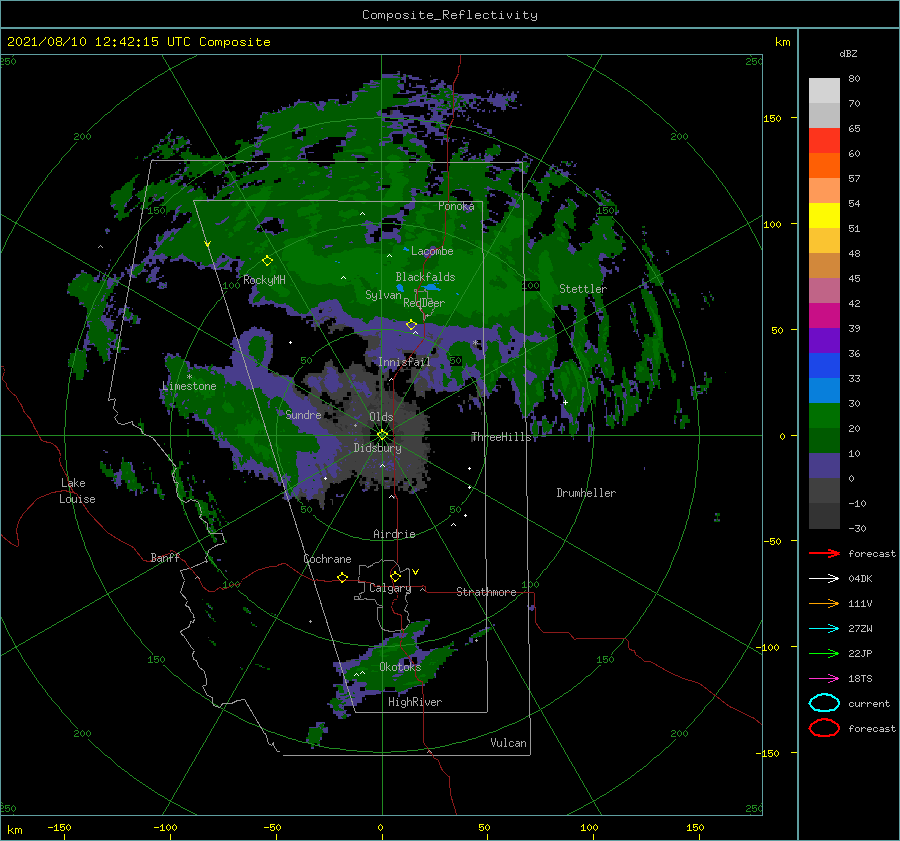The width and height of the screenshot is (900, 841).
Task: Click the RockyMH label
Action: pyautogui.click(x=264, y=280)
